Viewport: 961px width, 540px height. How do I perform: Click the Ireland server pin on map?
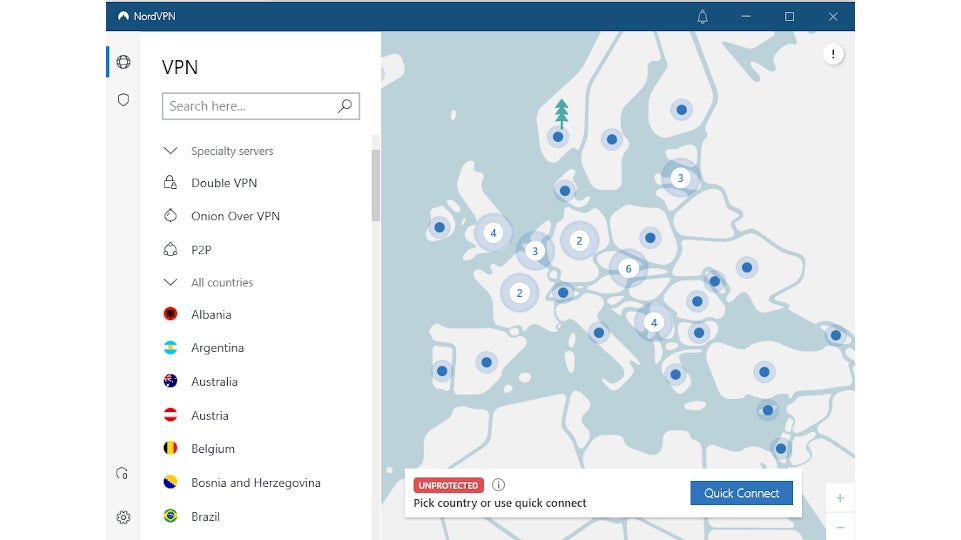pos(439,227)
